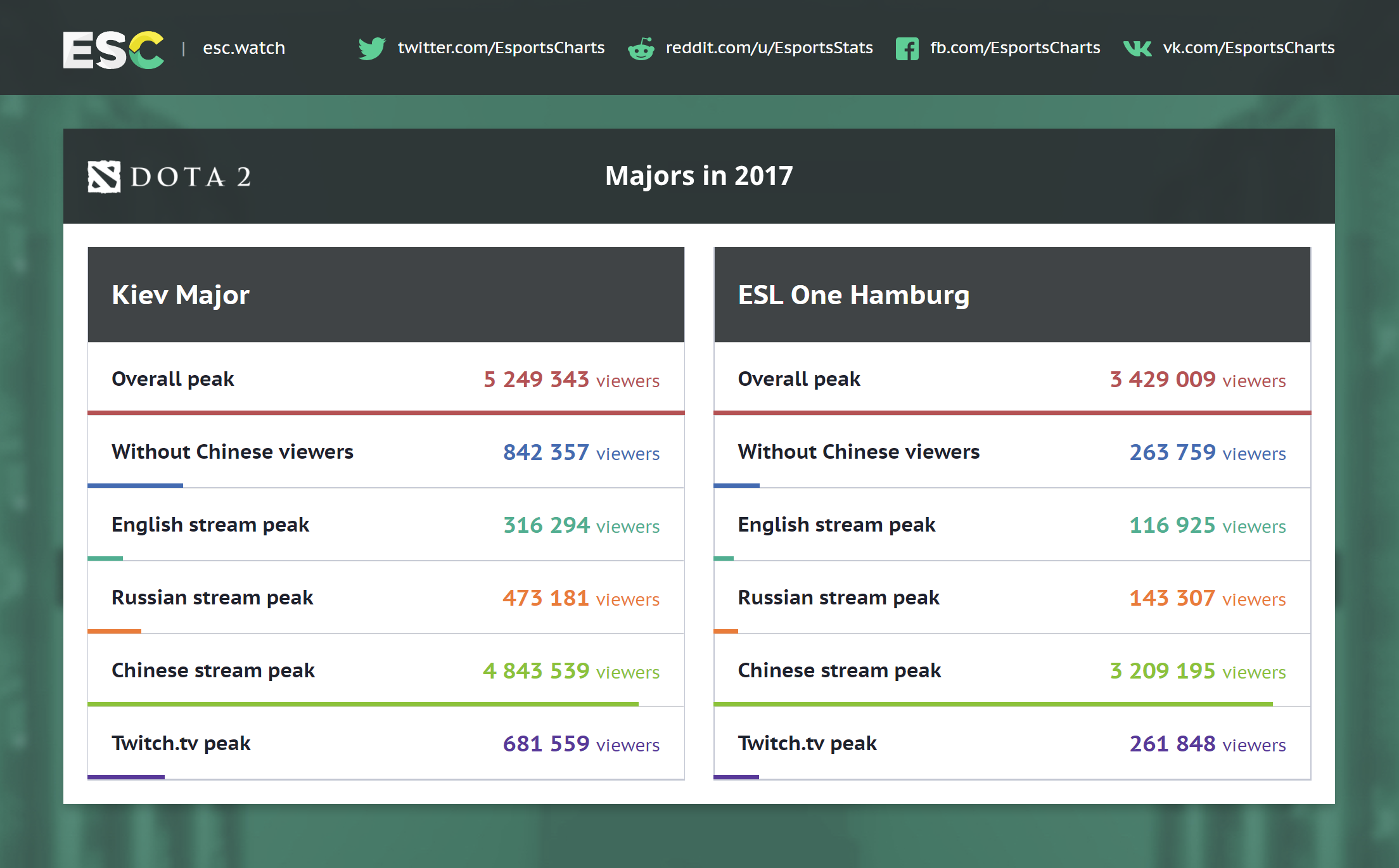
Task: Click the ESC logo in header
Action: (113, 49)
